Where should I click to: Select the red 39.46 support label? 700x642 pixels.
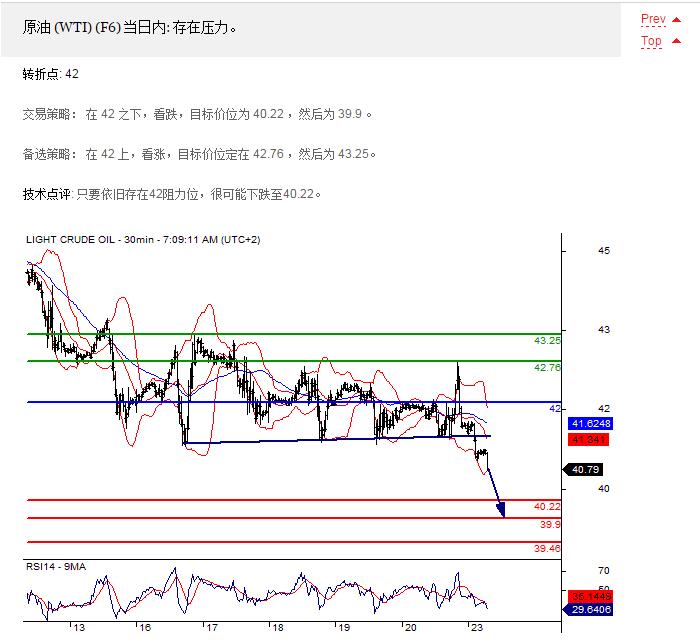point(547,548)
